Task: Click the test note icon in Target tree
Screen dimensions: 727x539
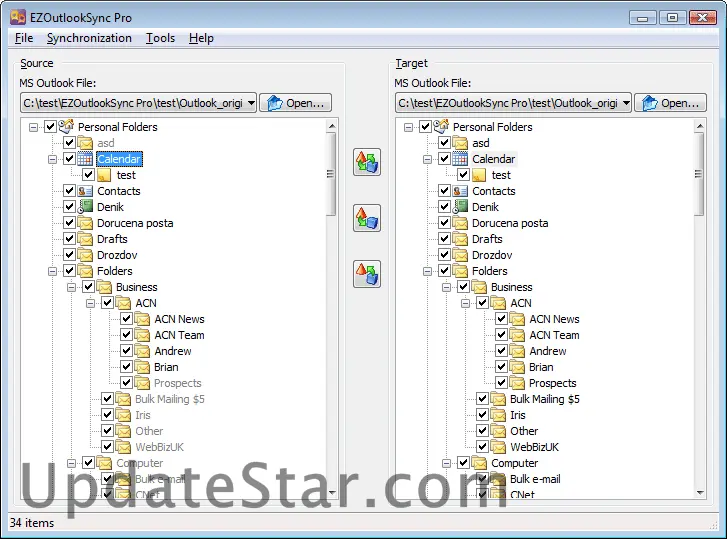Action: click(479, 175)
